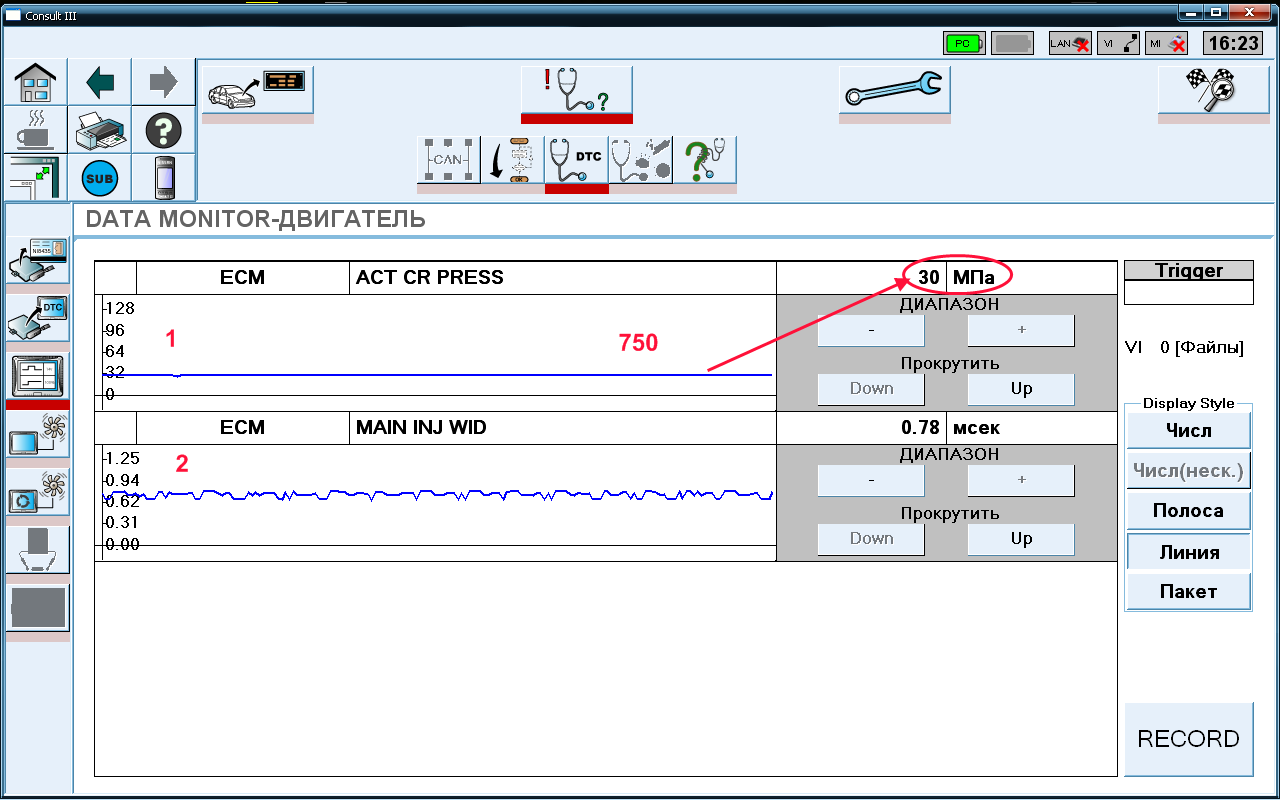This screenshot has width=1280, height=800.
Task: Switch display style to Полоса
Action: click(1189, 511)
